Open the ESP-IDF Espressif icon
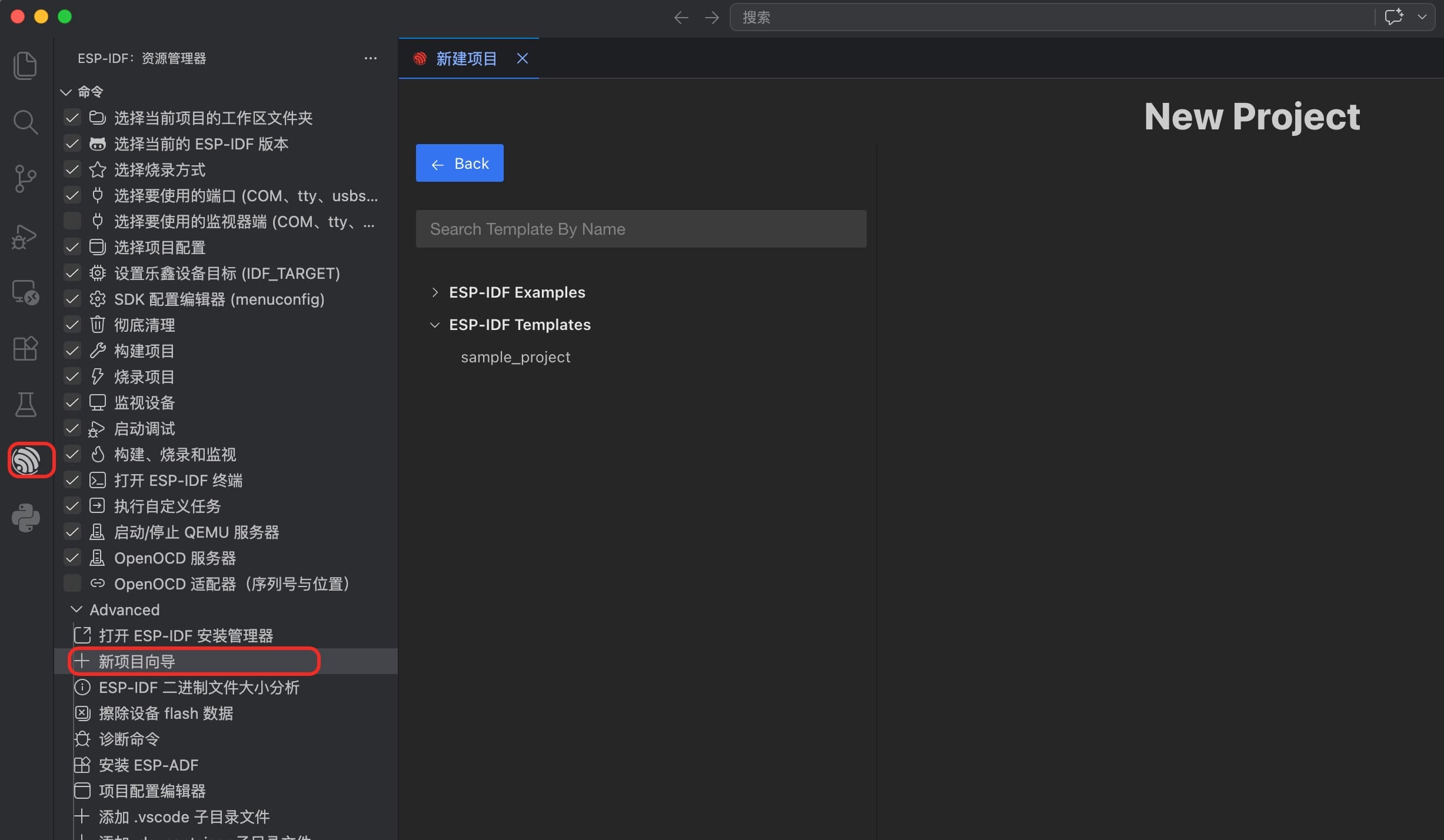The image size is (1444, 840). pyautogui.click(x=26, y=460)
